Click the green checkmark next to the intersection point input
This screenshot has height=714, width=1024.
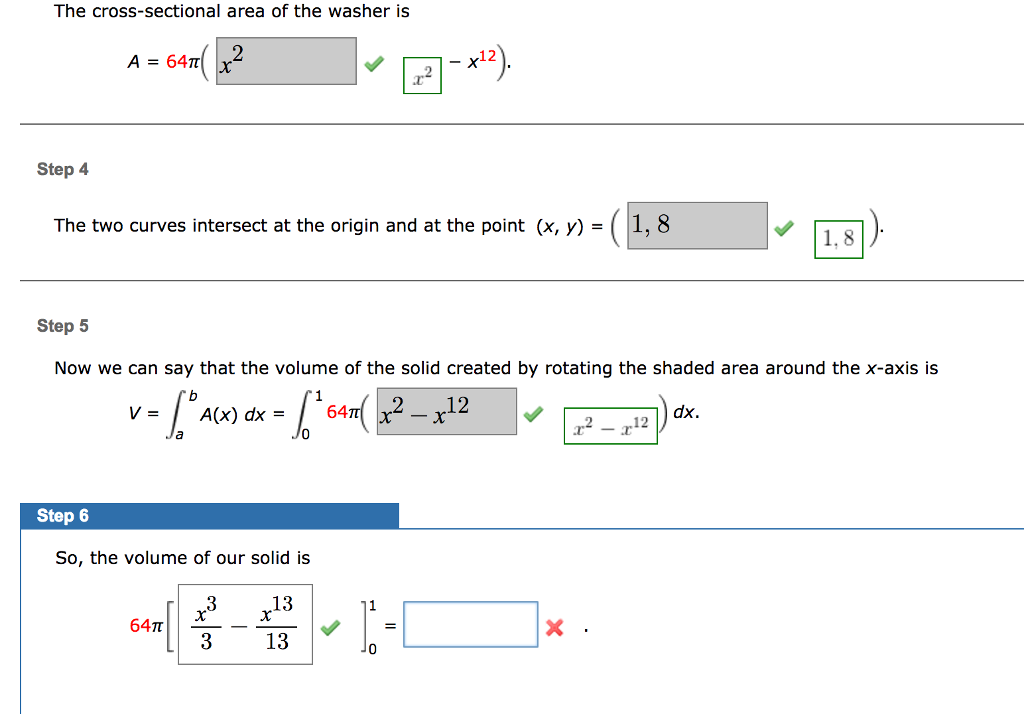click(x=783, y=230)
